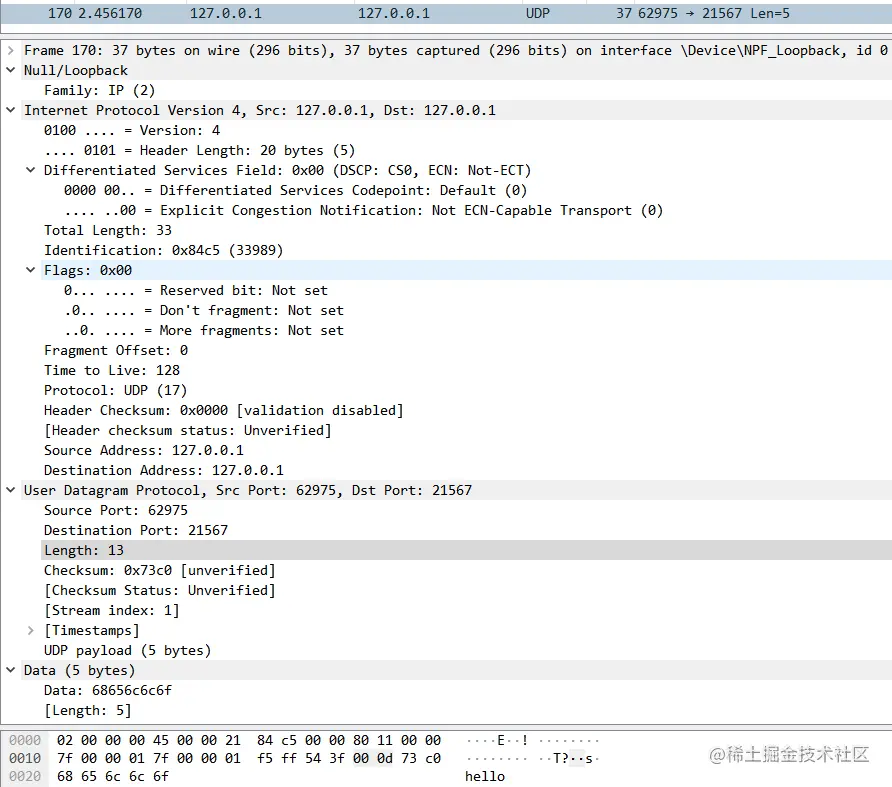Select the 'Fragment Offset: 0' field
The image size is (892, 787).
116,351
